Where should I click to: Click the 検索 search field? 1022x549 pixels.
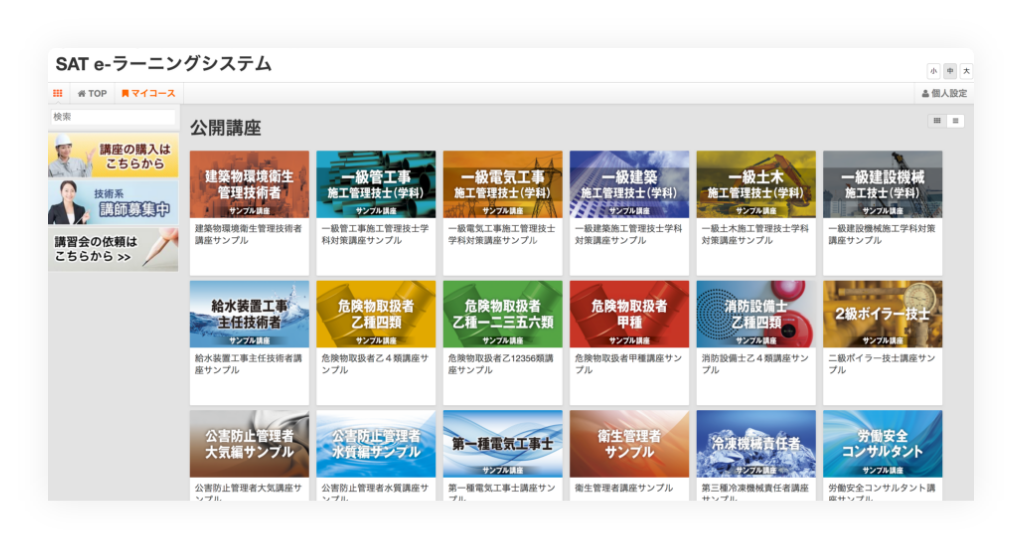click(112, 117)
